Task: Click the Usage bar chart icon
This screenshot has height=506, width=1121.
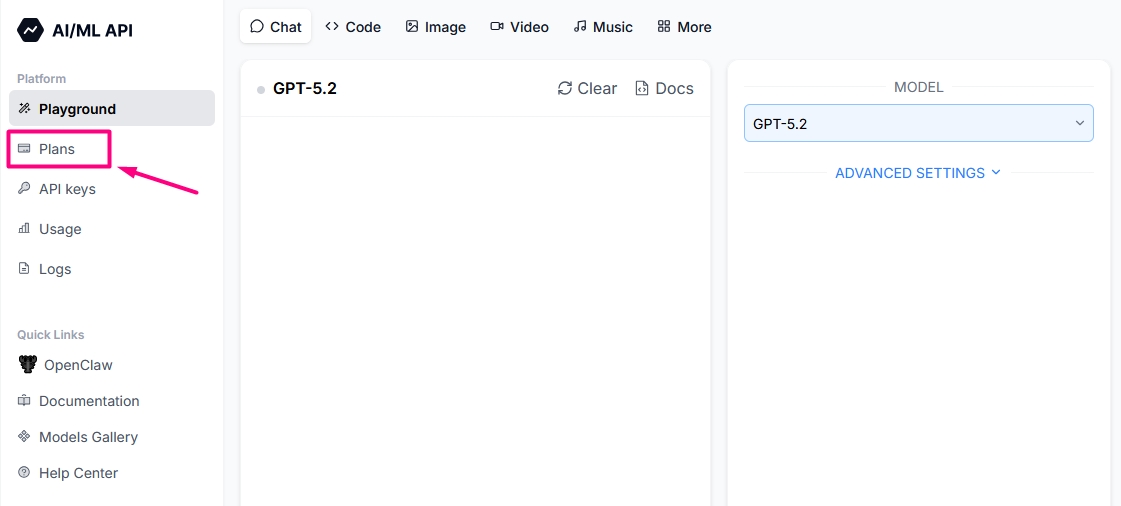Action: pos(24,229)
